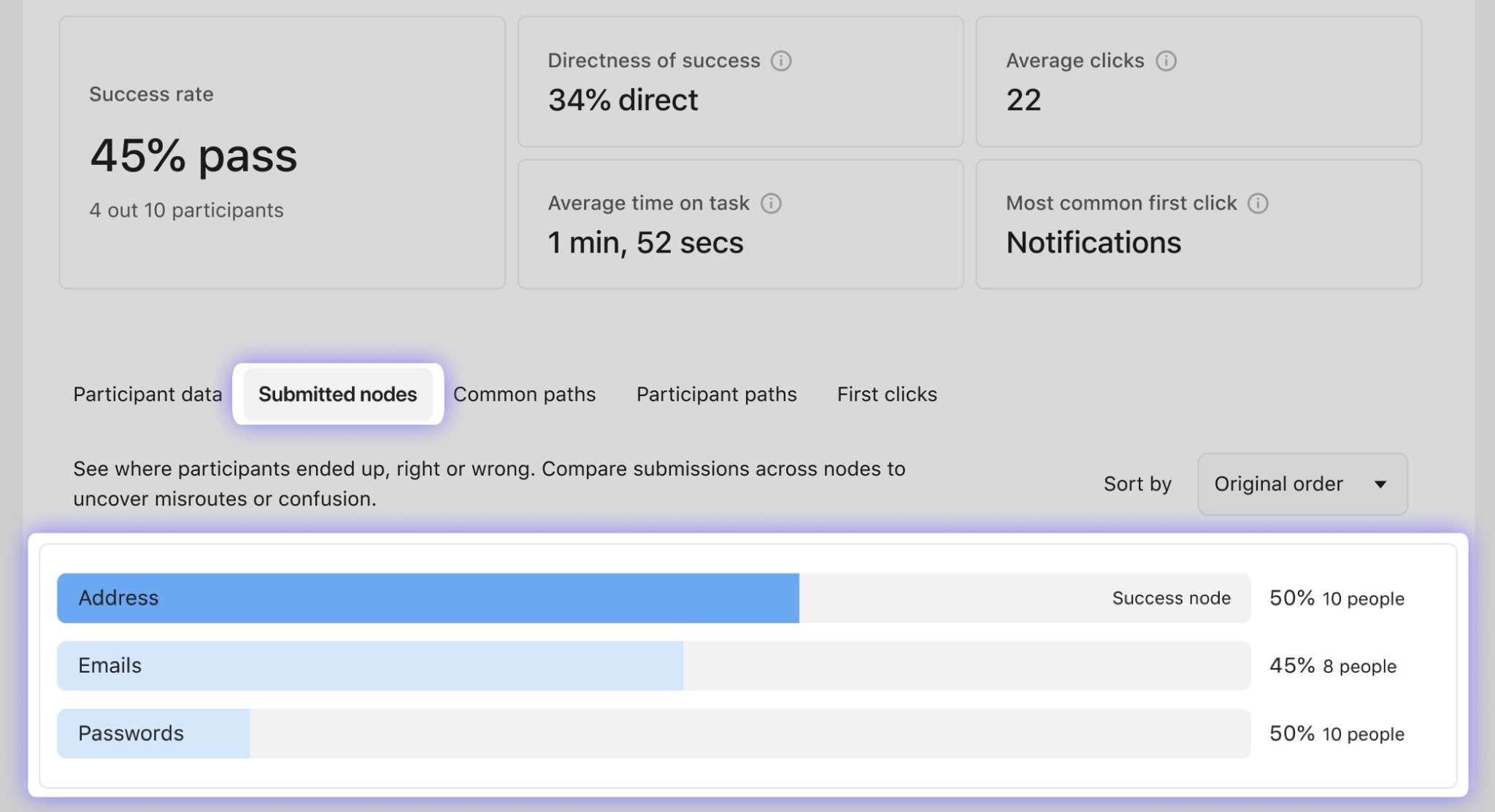
Task: Switch to the Participant data tab
Action: click(147, 394)
